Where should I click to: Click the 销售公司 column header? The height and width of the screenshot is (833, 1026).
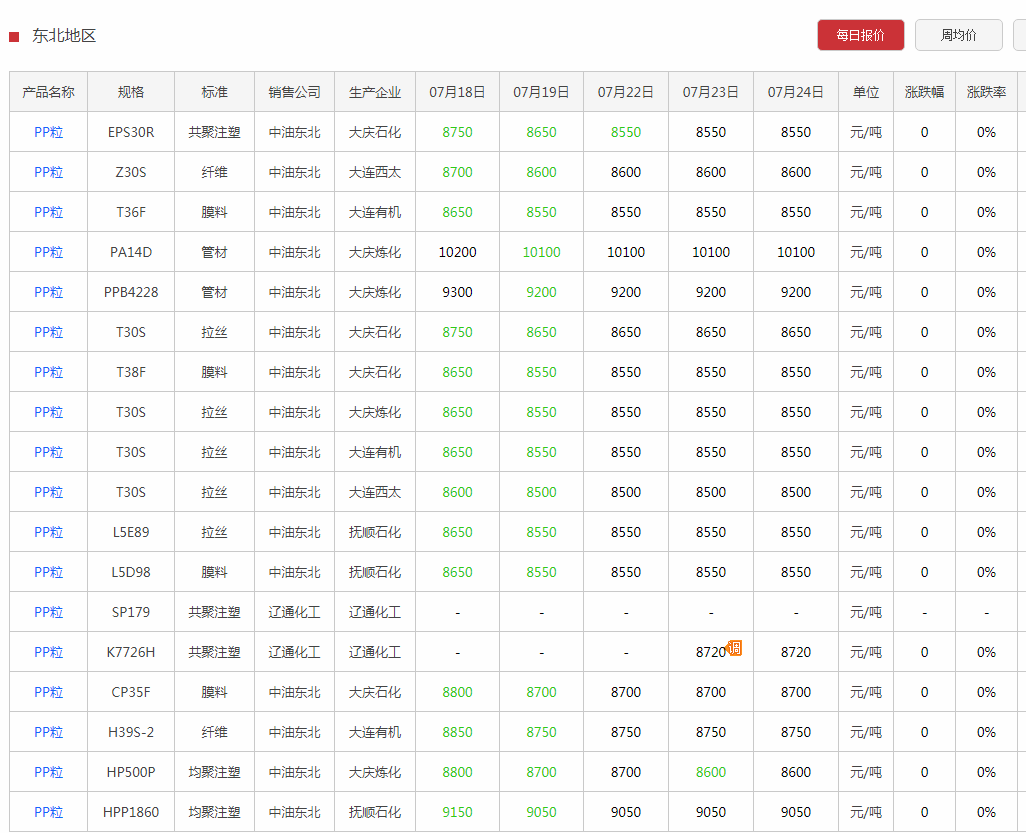pos(294,92)
